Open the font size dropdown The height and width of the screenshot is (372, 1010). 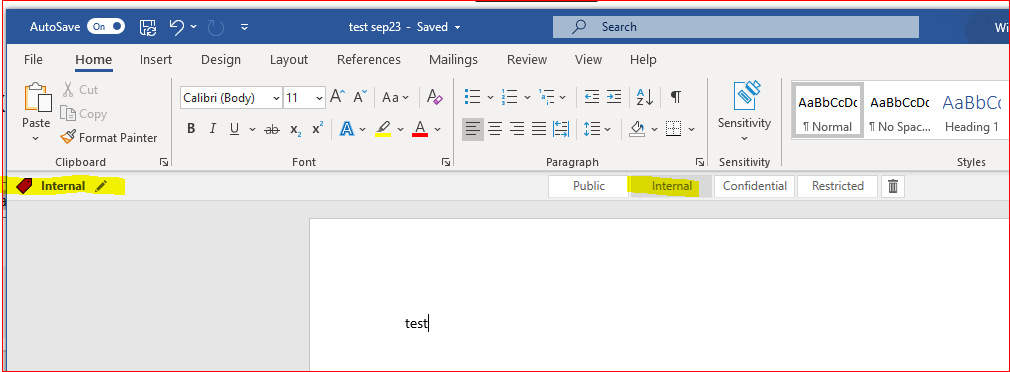319,98
